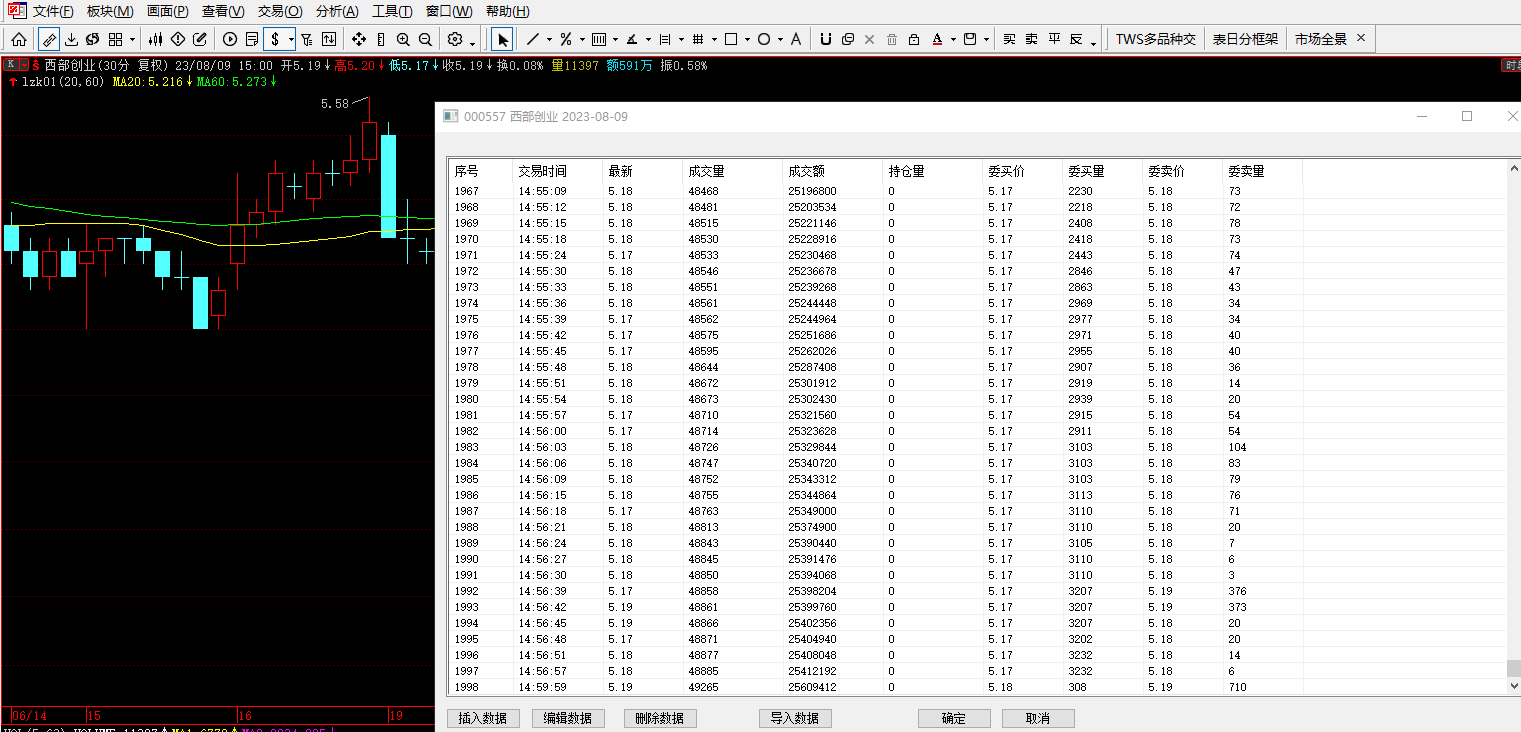Select the arrow pointer cursor tool
The image size is (1521, 732).
502,39
